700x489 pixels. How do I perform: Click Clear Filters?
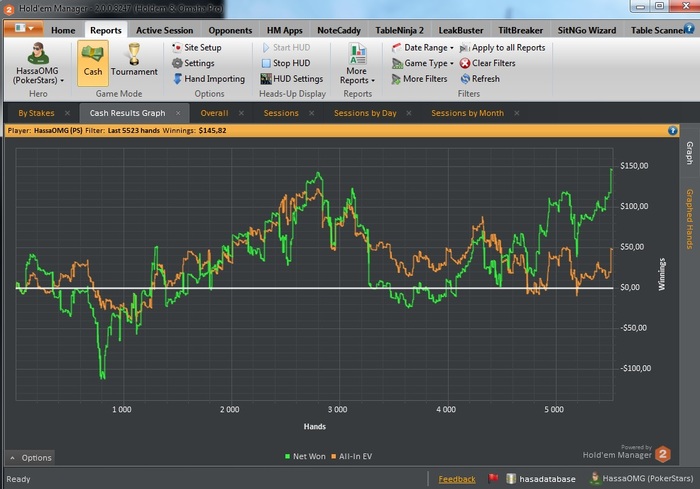click(x=488, y=63)
